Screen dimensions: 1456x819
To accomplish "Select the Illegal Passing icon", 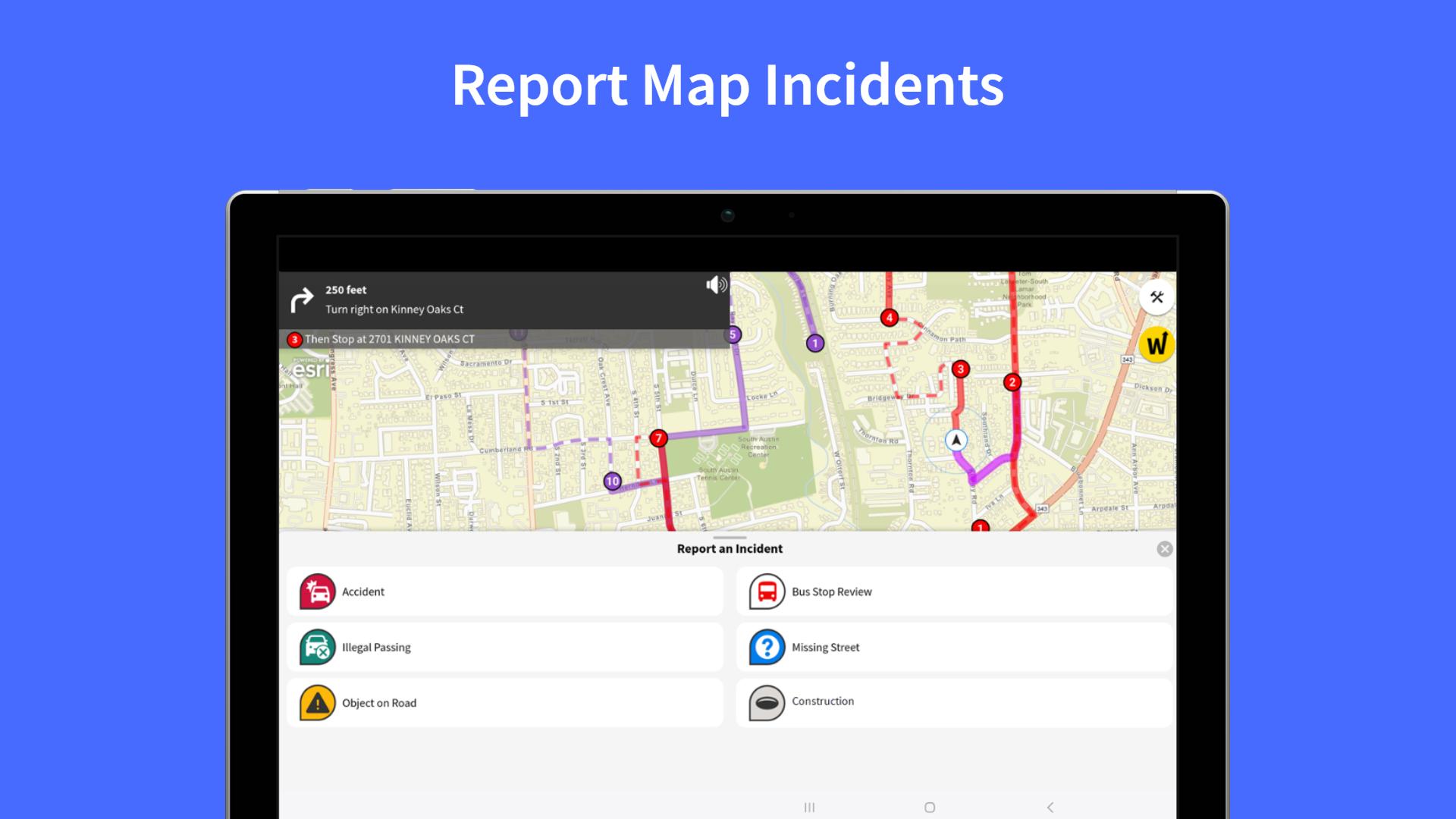I will [x=317, y=648].
